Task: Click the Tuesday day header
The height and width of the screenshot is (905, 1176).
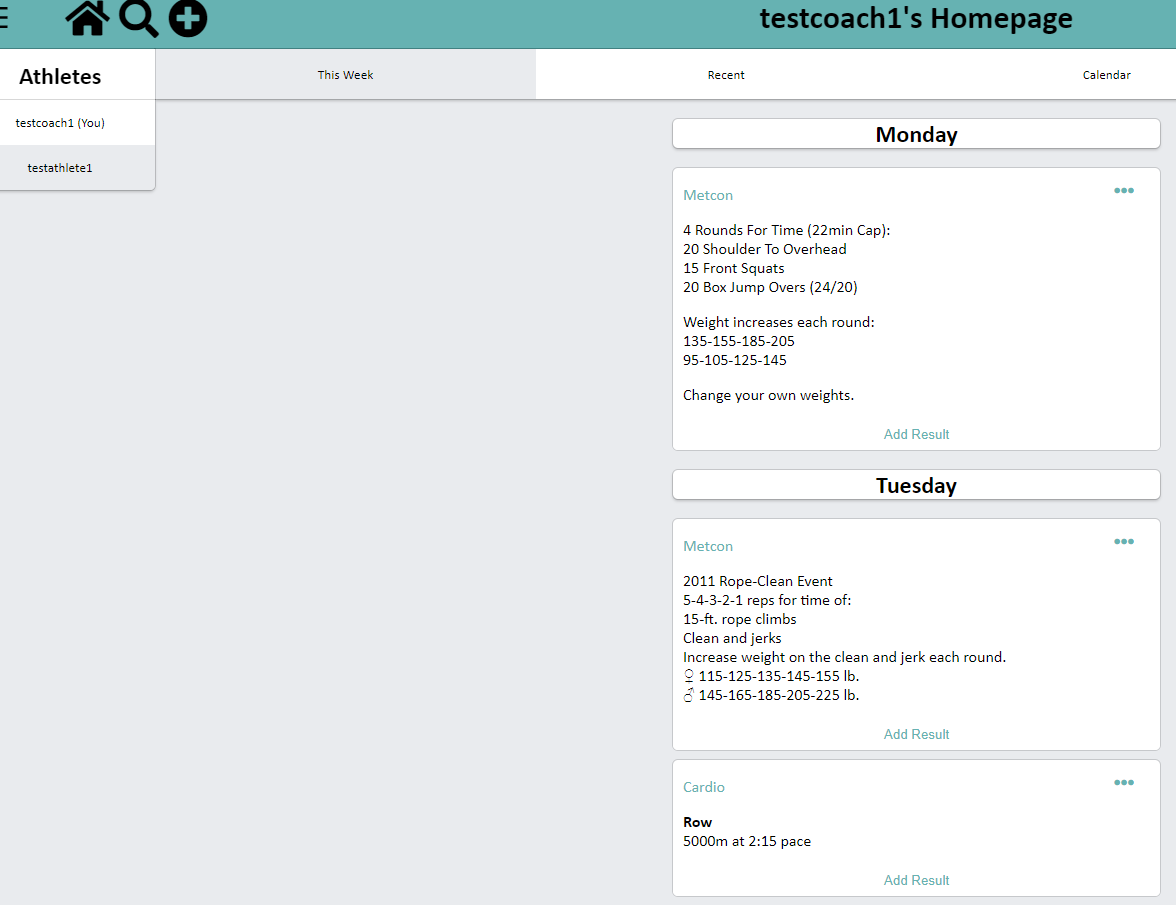Action: 916,485
